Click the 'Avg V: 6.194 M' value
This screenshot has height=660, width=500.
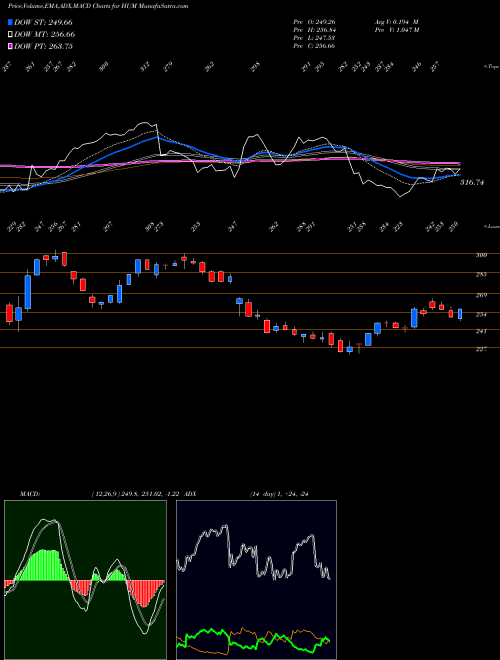396,22
